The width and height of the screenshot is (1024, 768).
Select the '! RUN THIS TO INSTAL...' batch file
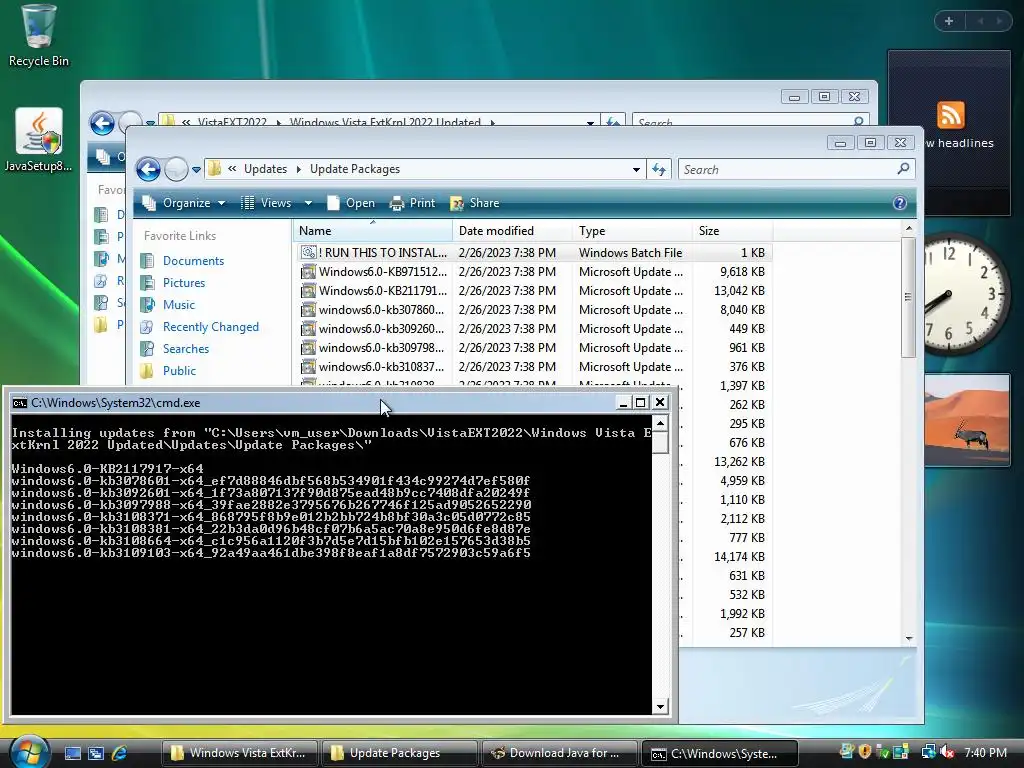tap(533, 253)
